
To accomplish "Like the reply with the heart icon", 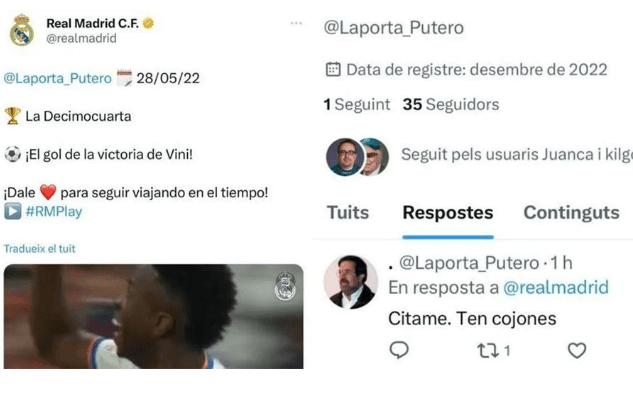I will [x=577, y=350].
